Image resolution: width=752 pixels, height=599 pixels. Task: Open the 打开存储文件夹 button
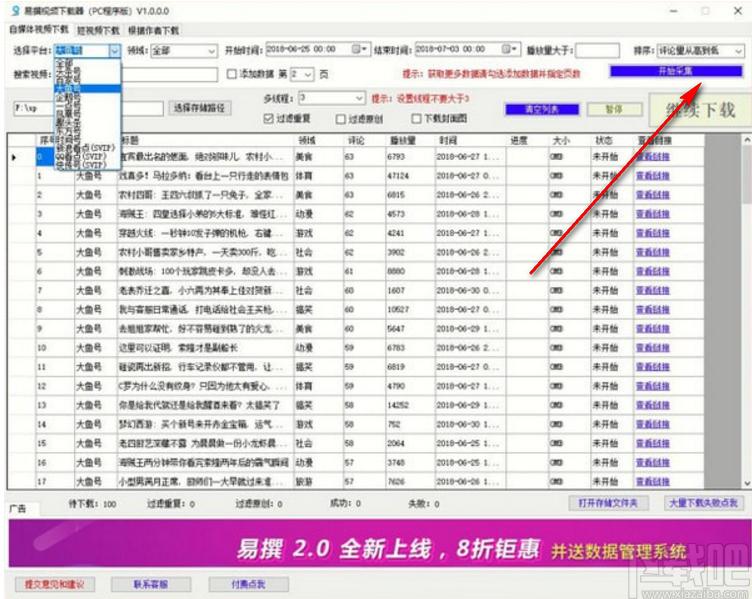(x=608, y=503)
